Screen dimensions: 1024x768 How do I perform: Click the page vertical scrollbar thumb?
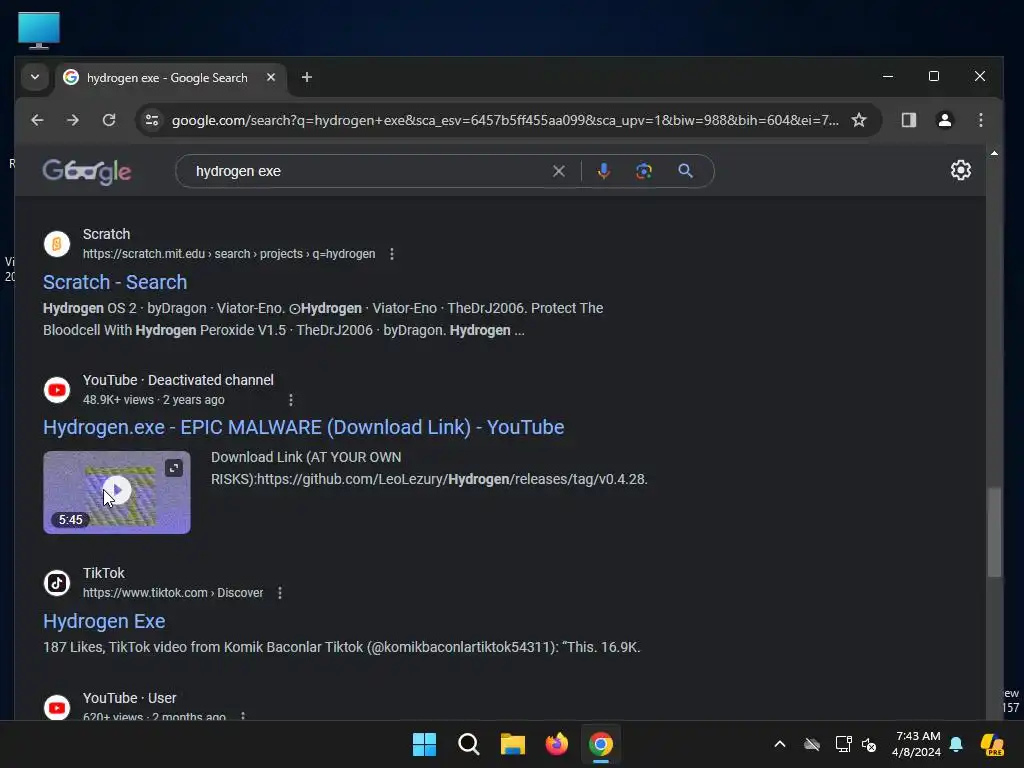994,532
